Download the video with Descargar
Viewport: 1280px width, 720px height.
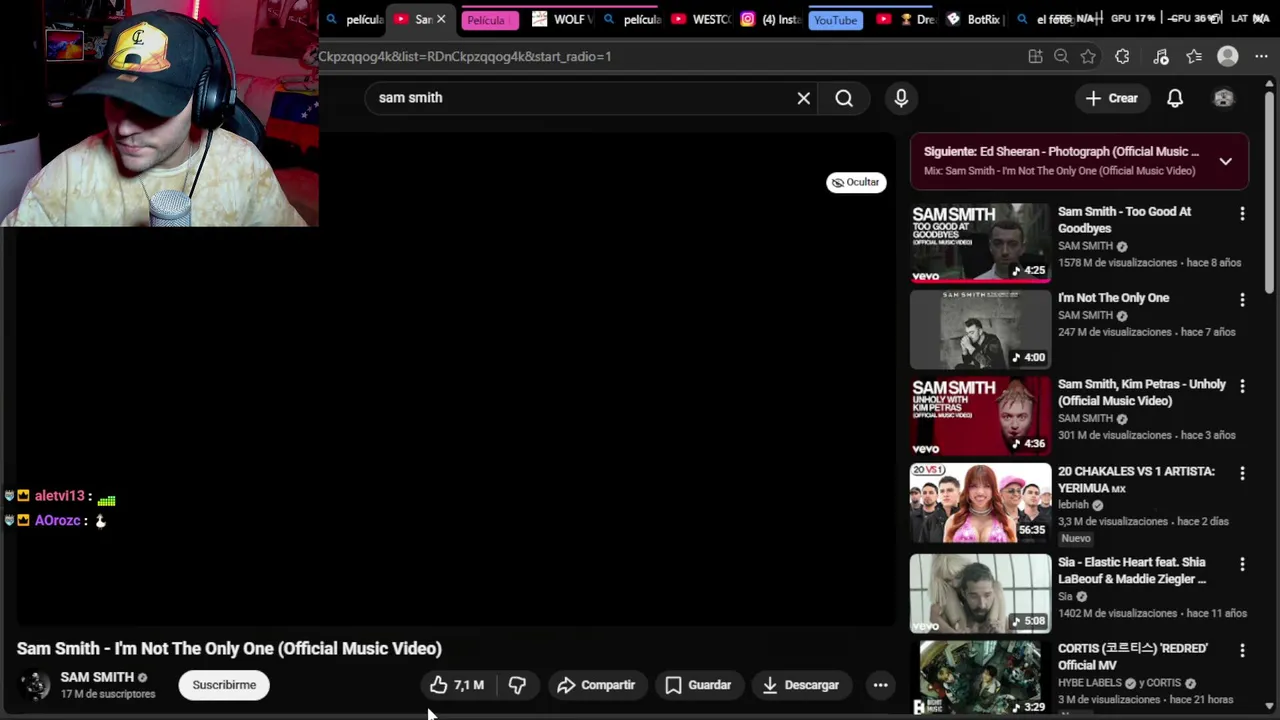[x=801, y=685]
